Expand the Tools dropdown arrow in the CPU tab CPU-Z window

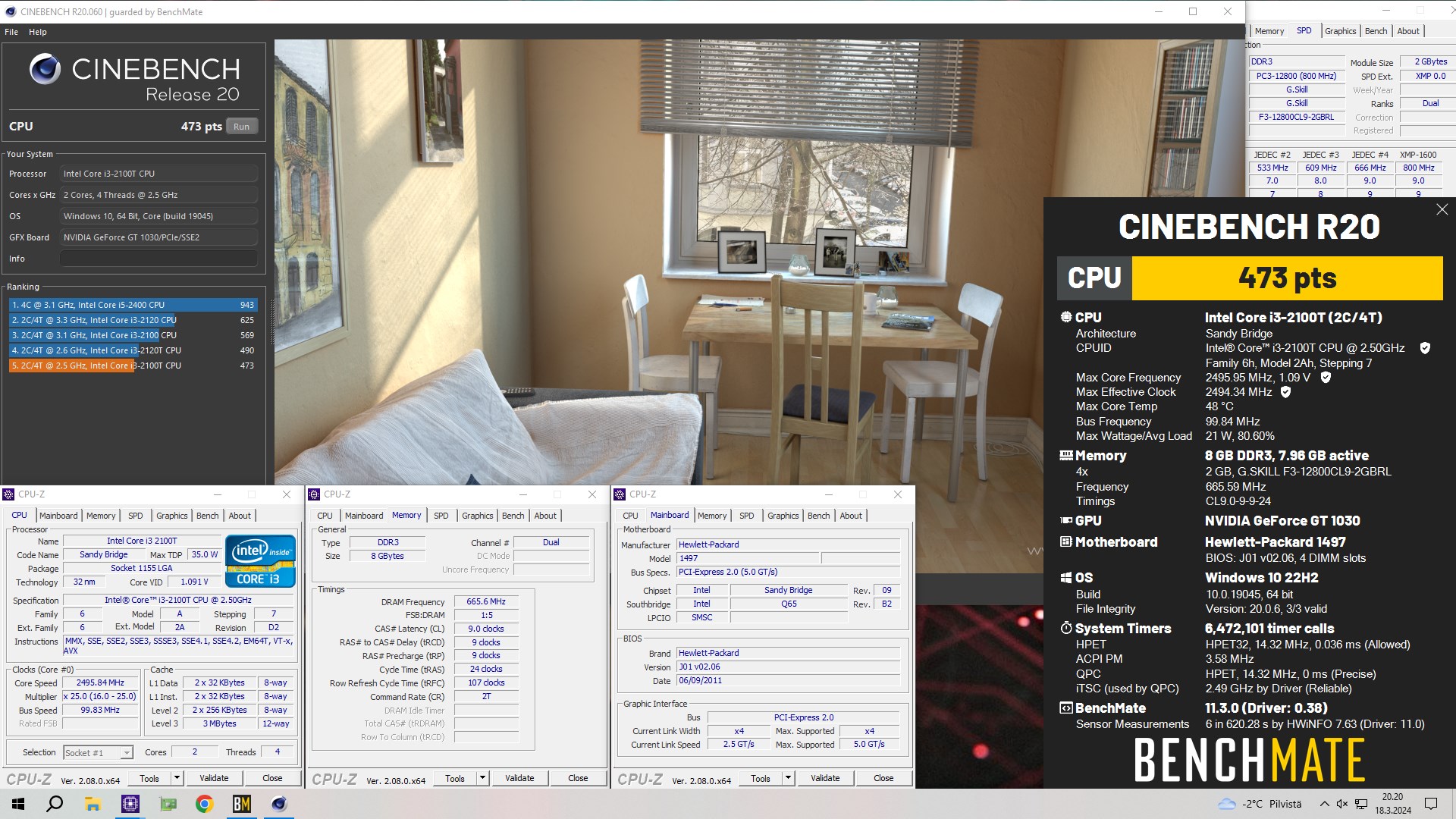click(177, 778)
